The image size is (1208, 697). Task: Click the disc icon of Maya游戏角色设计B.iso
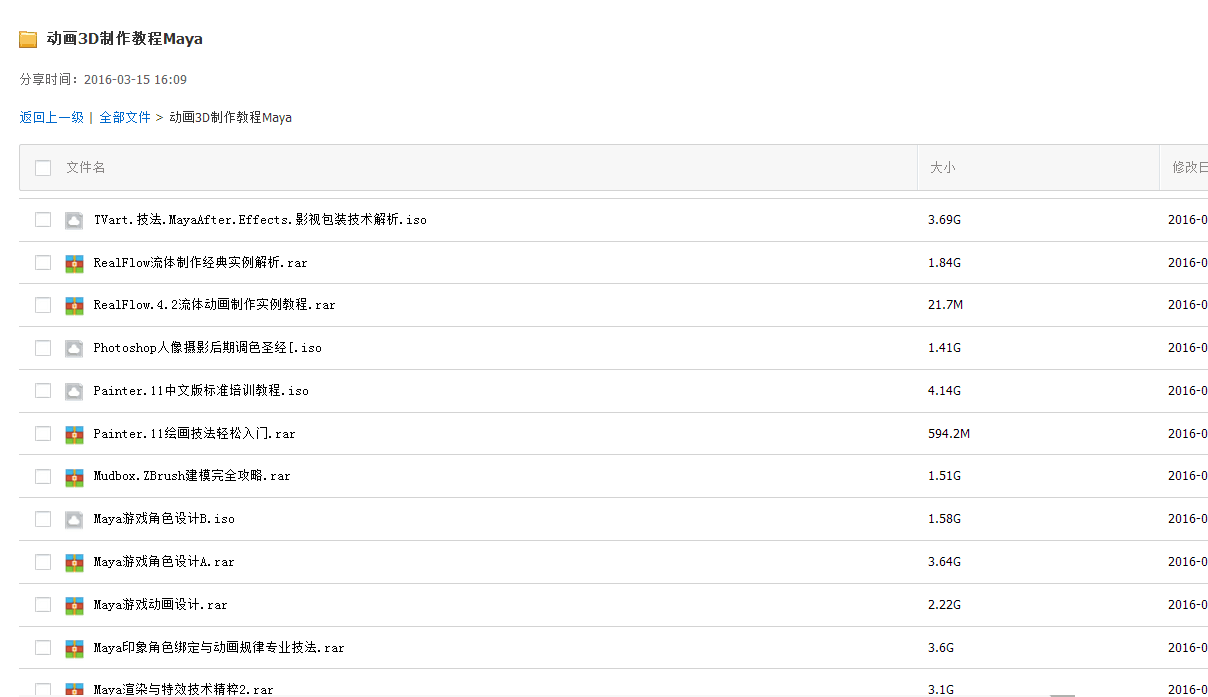[74, 519]
